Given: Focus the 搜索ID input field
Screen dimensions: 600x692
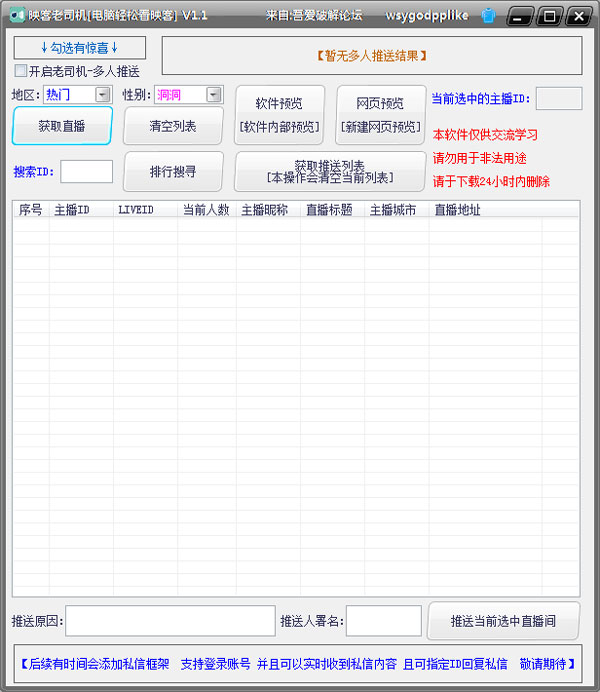Looking at the screenshot, I should [86, 172].
